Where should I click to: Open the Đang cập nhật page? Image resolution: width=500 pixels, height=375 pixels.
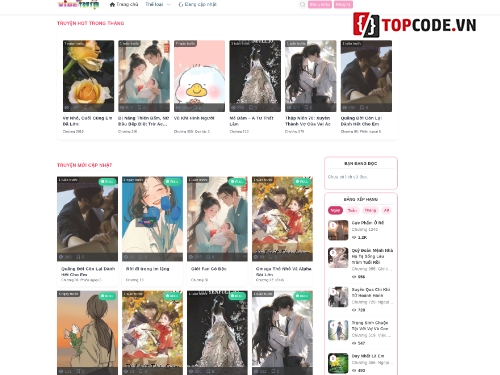coord(198,5)
